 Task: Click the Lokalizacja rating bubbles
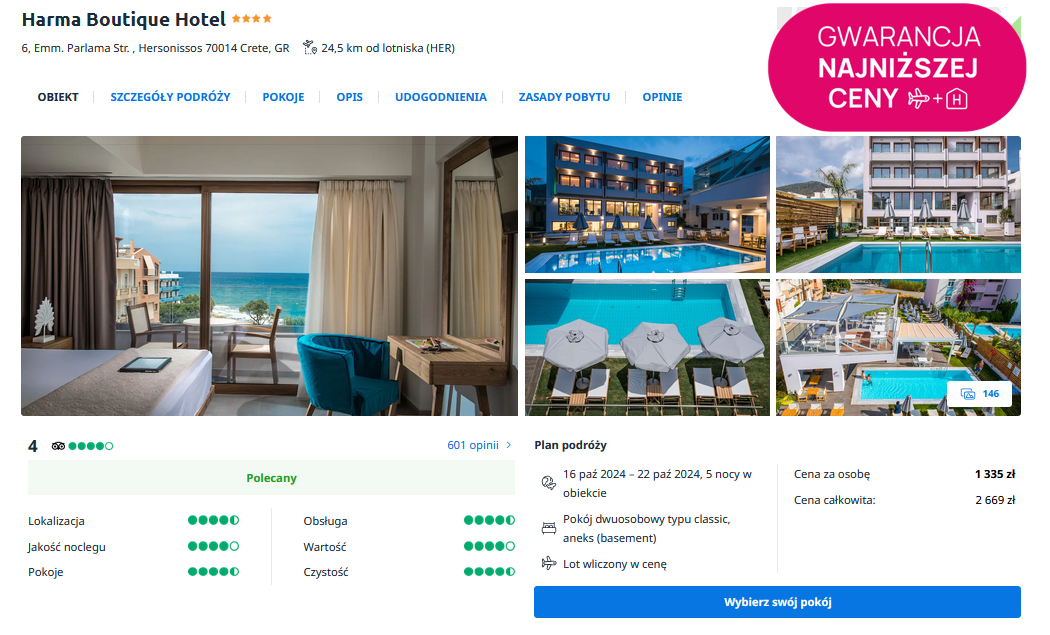[214, 520]
